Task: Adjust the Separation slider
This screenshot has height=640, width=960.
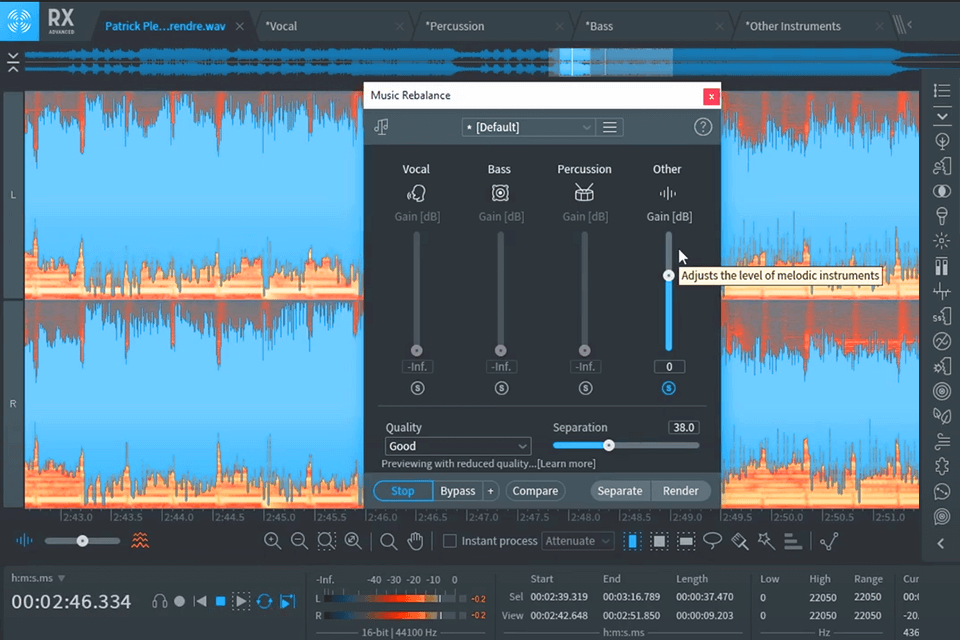Action: (x=609, y=445)
